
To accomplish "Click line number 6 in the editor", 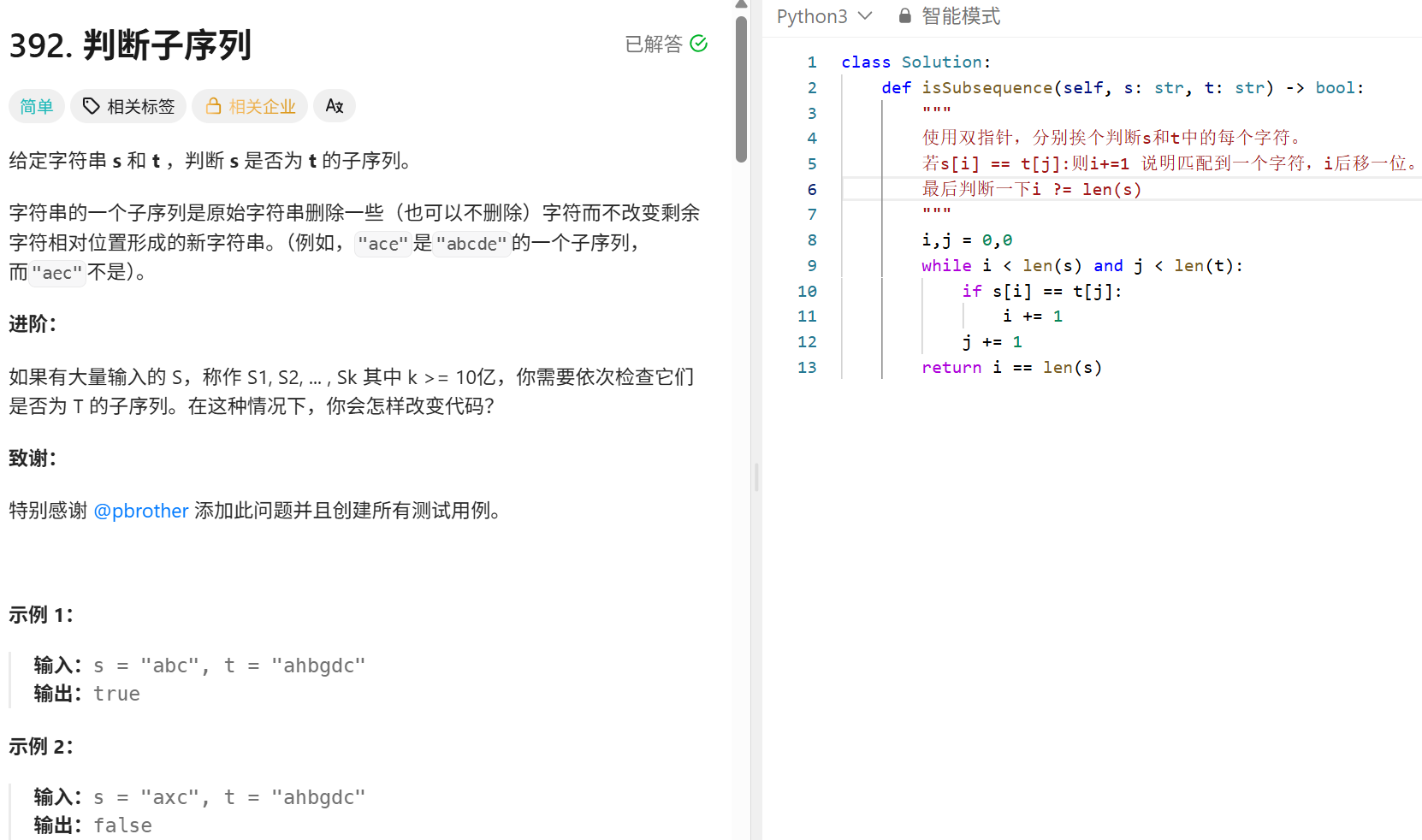I will coord(812,190).
